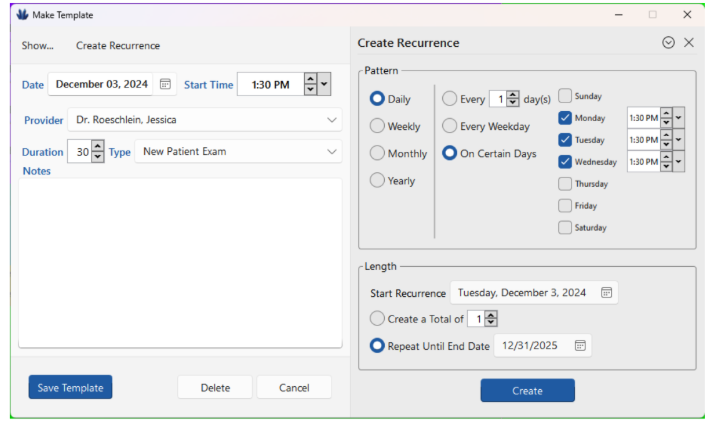The height and width of the screenshot is (426, 718).
Task: Uncheck the Monday checkbox
Action: pyautogui.click(x=565, y=118)
